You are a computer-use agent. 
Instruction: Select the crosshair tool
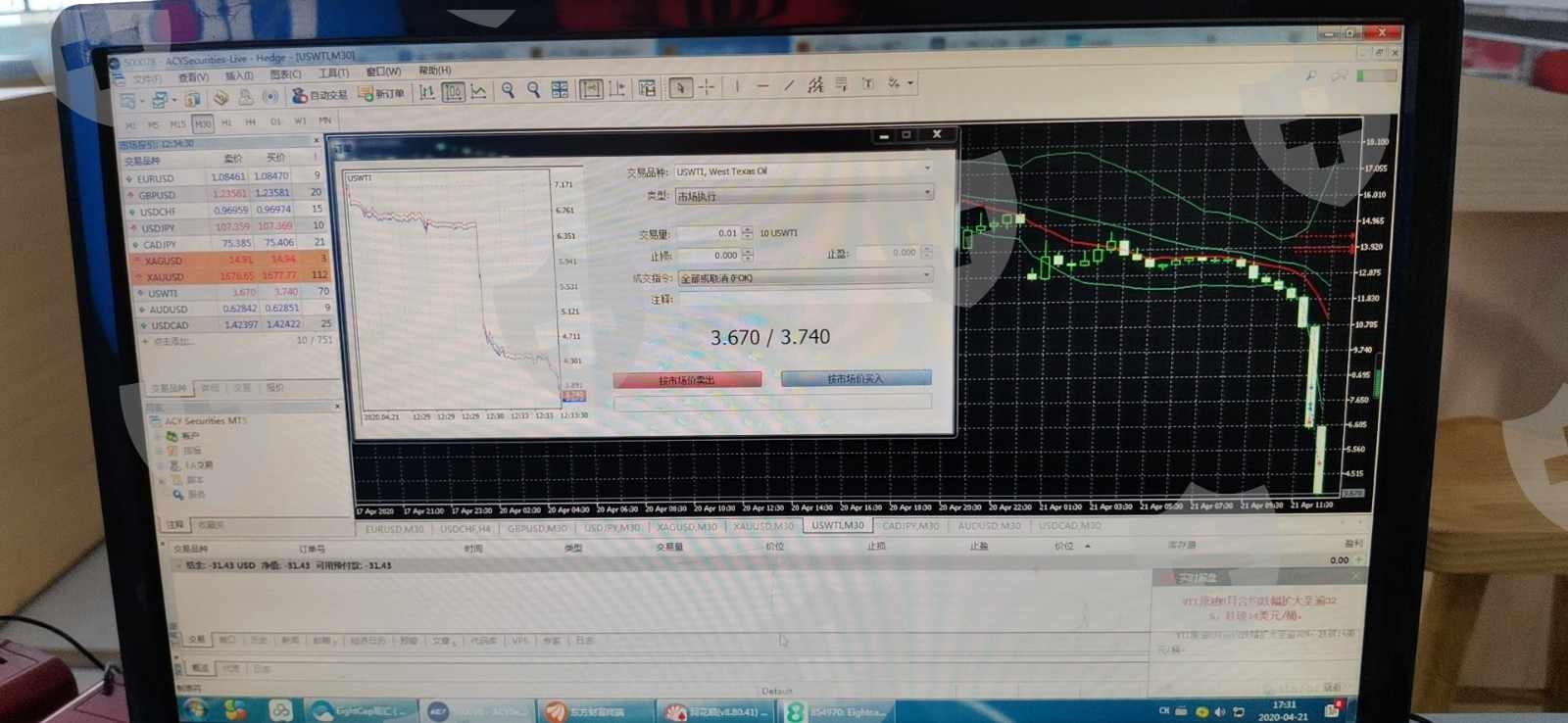point(707,87)
